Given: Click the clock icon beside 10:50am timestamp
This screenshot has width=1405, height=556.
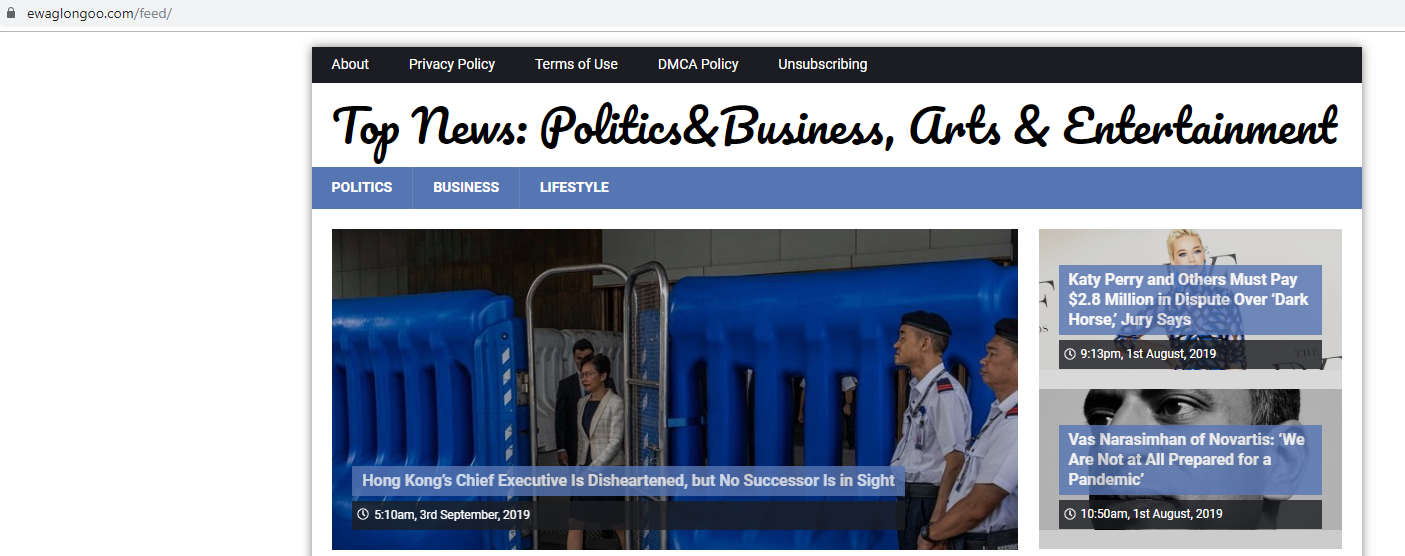Looking at the screenshot, I should click(1070, 514).
